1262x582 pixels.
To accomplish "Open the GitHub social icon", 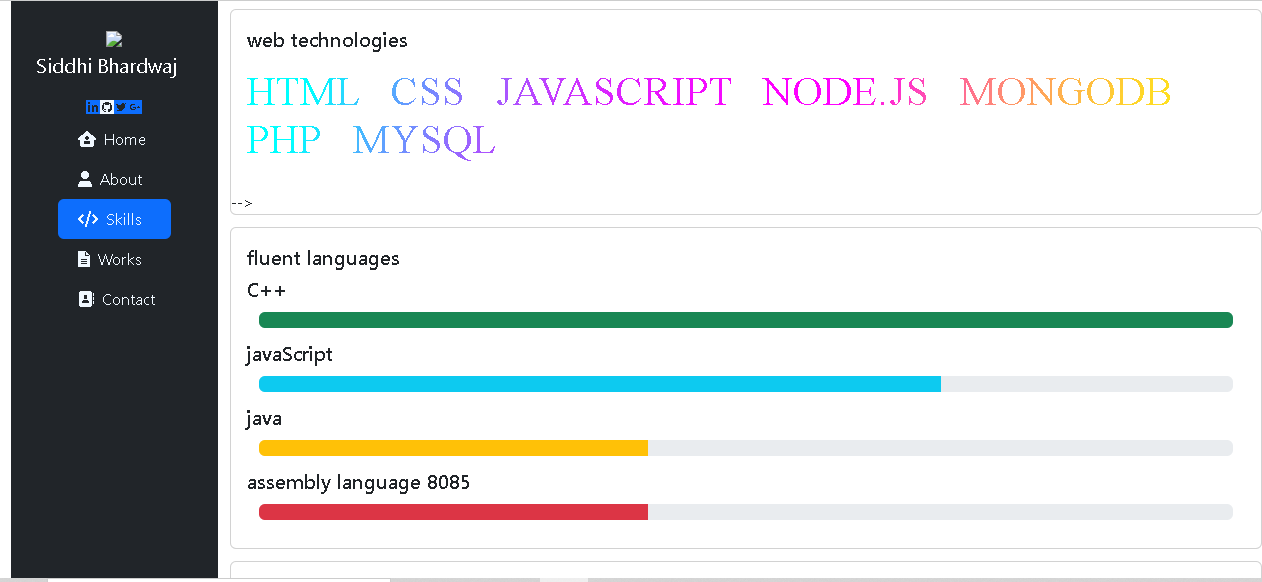I will 107,107.
